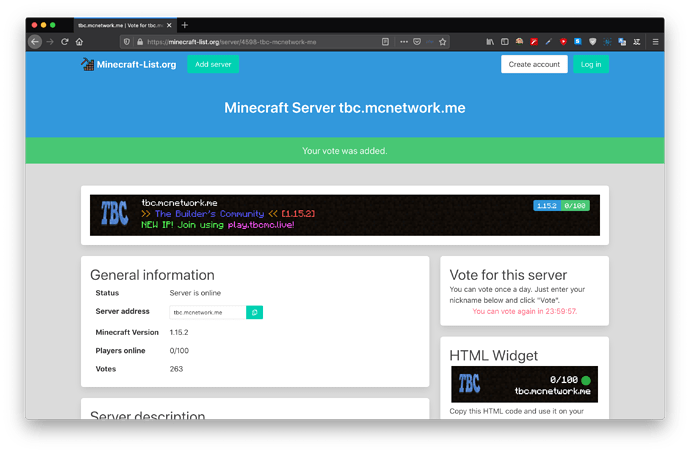This screenshot has height=453, width=690.
Task: Go back to the previous page
Action: pyautogui.click(x=35, y=42)
